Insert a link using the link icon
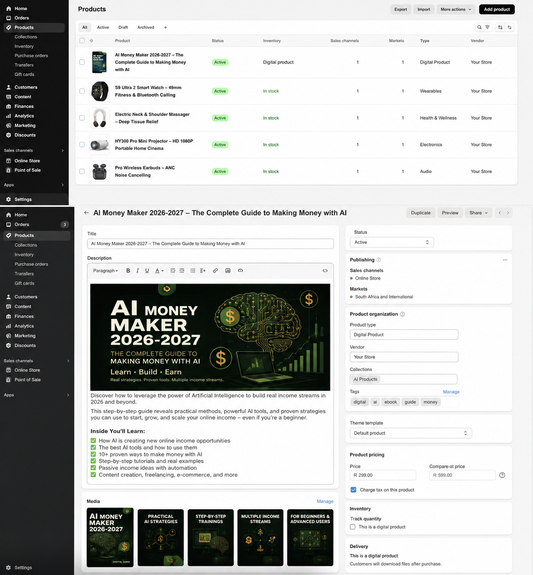The image size is (533, 575). point(215,271)
